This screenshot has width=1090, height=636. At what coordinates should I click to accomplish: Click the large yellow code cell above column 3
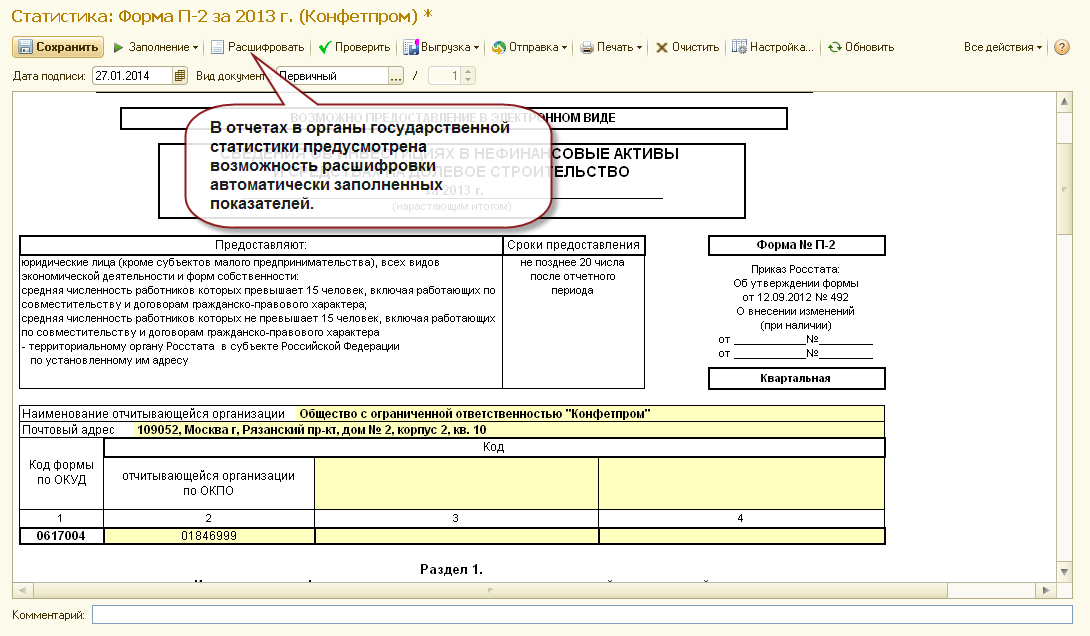point(456,483)
